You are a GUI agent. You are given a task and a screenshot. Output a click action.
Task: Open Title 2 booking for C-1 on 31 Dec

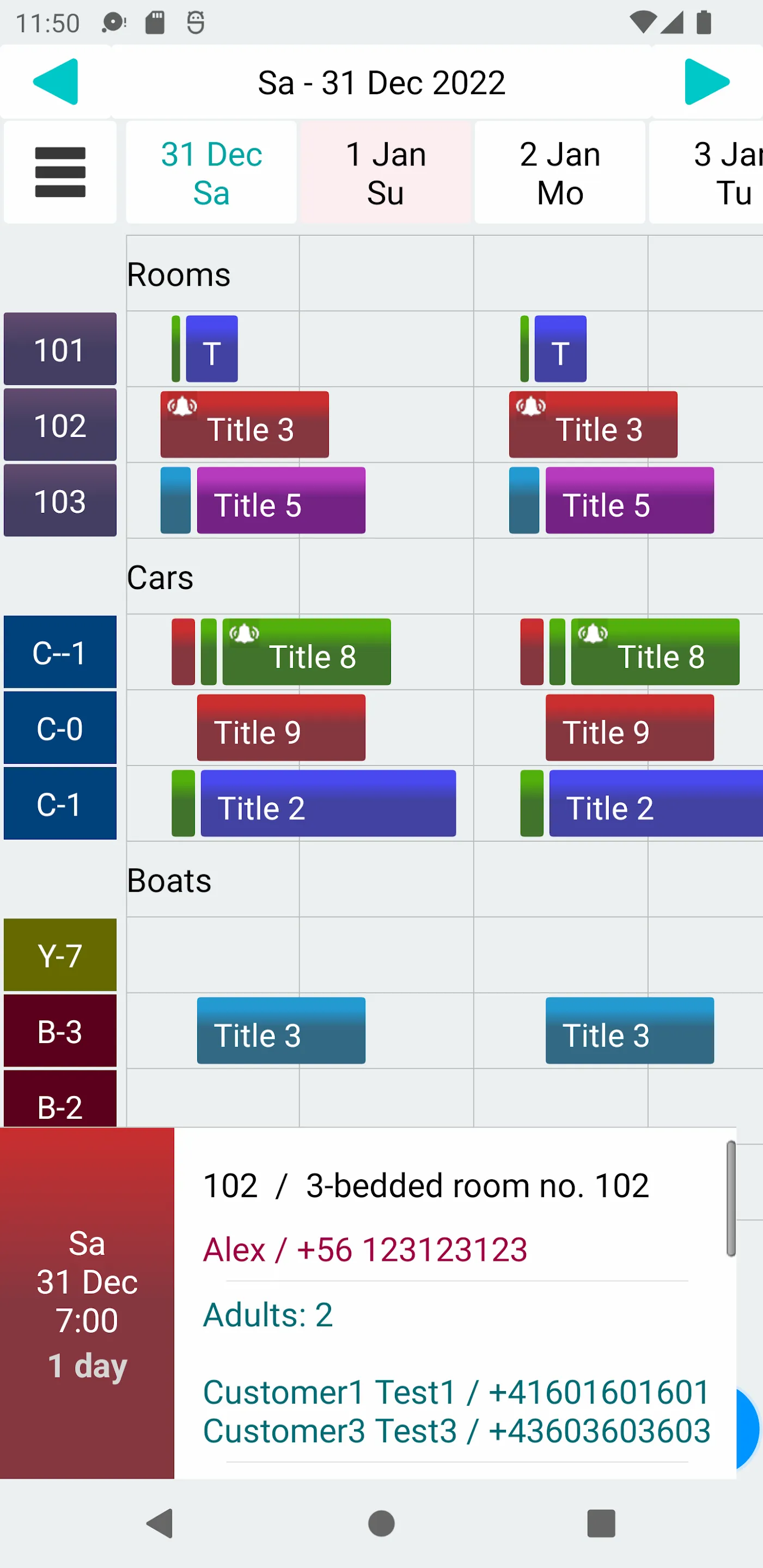tap(328, 804)
